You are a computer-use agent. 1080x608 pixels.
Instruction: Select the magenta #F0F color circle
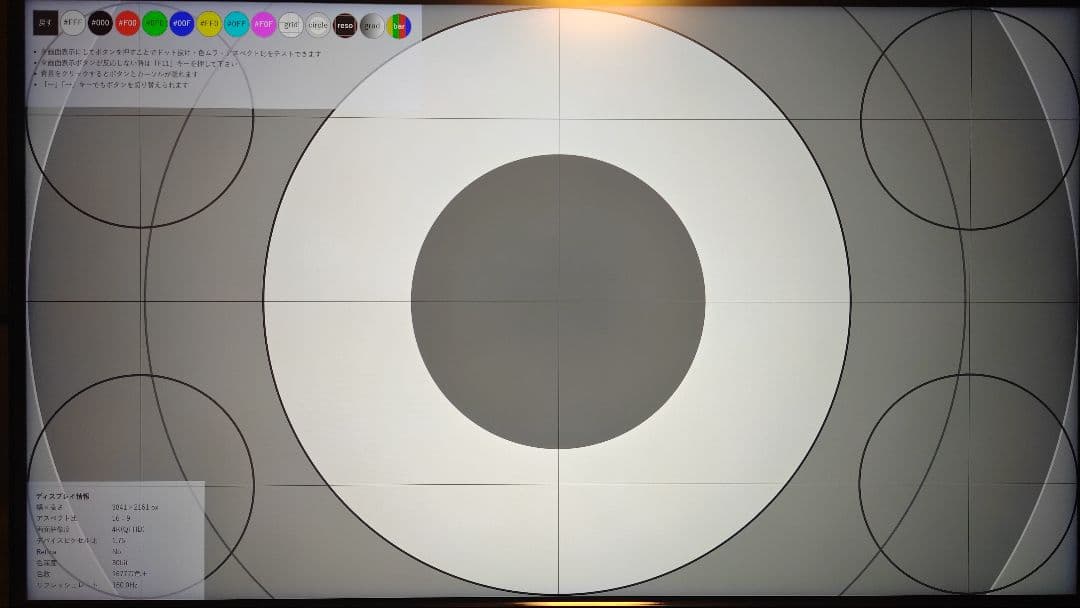[x=264, y=25]
